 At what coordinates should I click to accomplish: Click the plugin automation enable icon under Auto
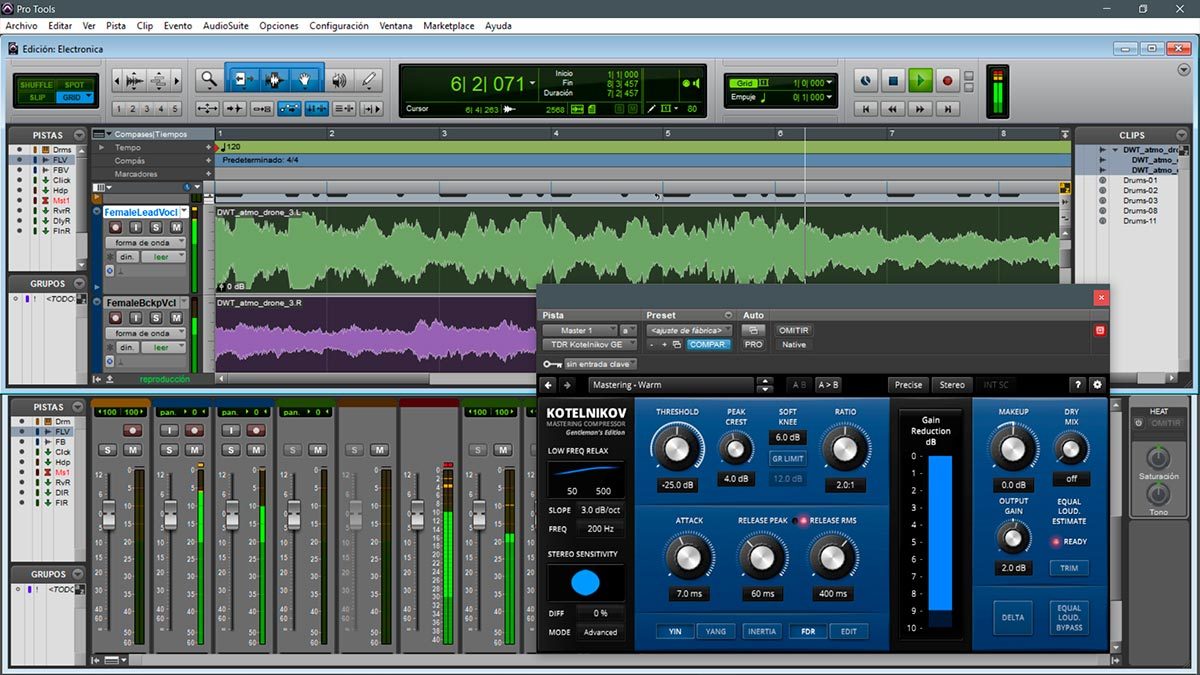[x=753, y=330]
